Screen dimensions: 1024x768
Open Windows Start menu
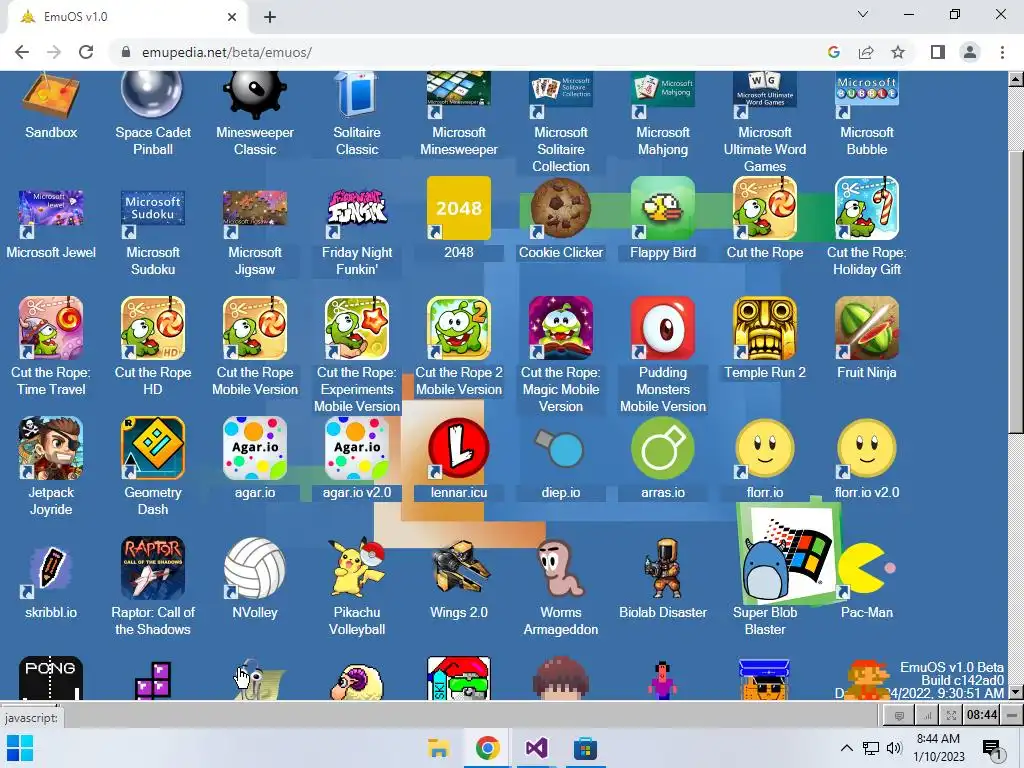(x=20, y=748)
